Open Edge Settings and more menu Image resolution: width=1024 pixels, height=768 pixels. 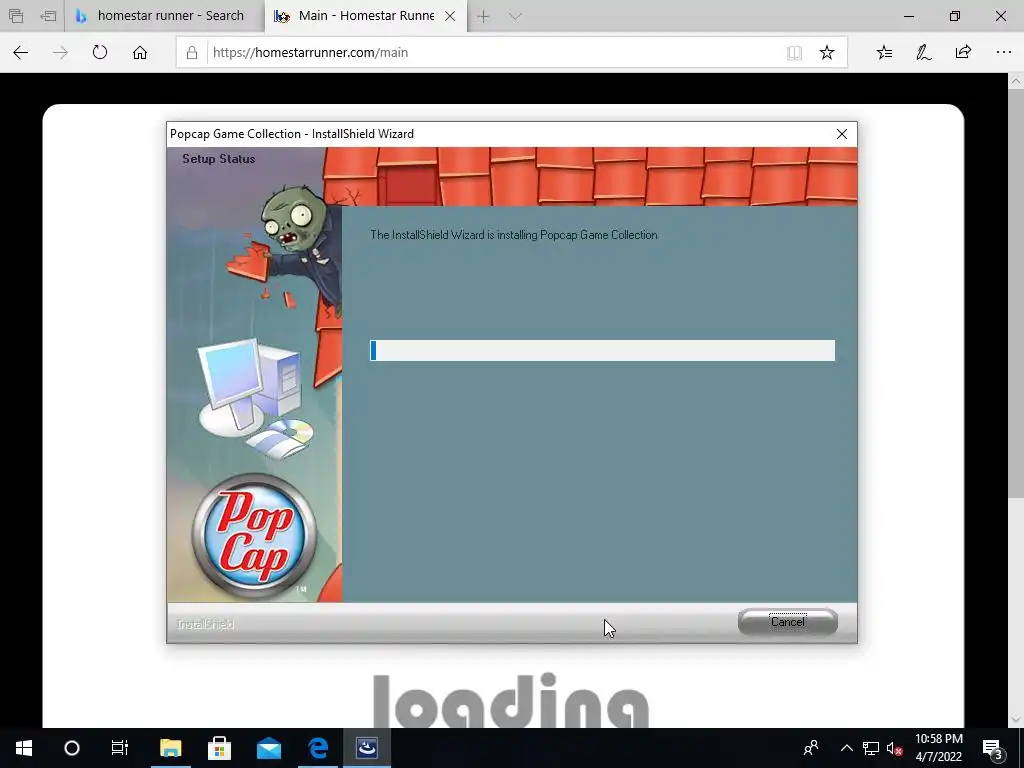click(x=1004, y=52)
